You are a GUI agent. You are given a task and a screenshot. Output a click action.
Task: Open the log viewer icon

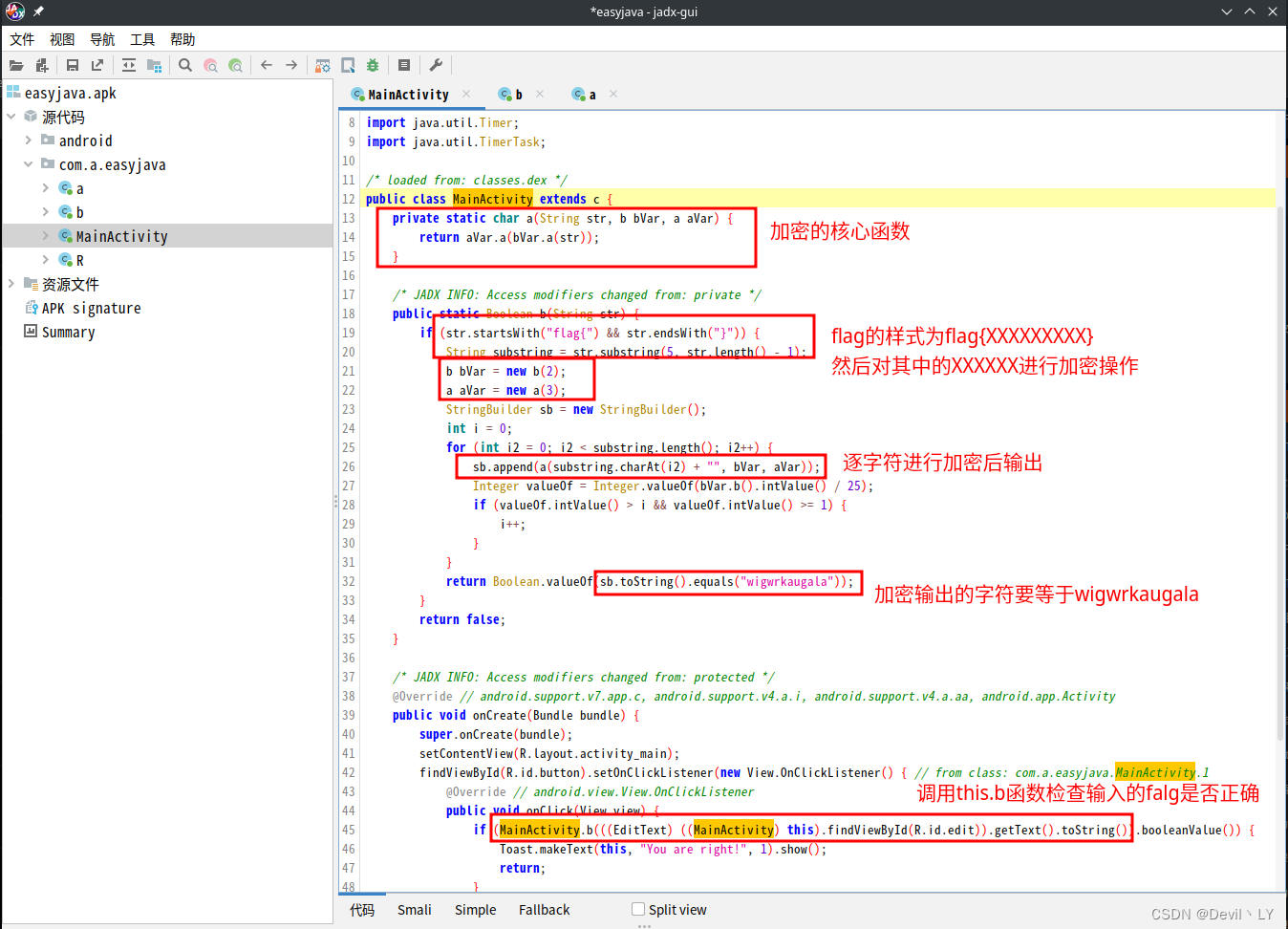tap(404, 65)
